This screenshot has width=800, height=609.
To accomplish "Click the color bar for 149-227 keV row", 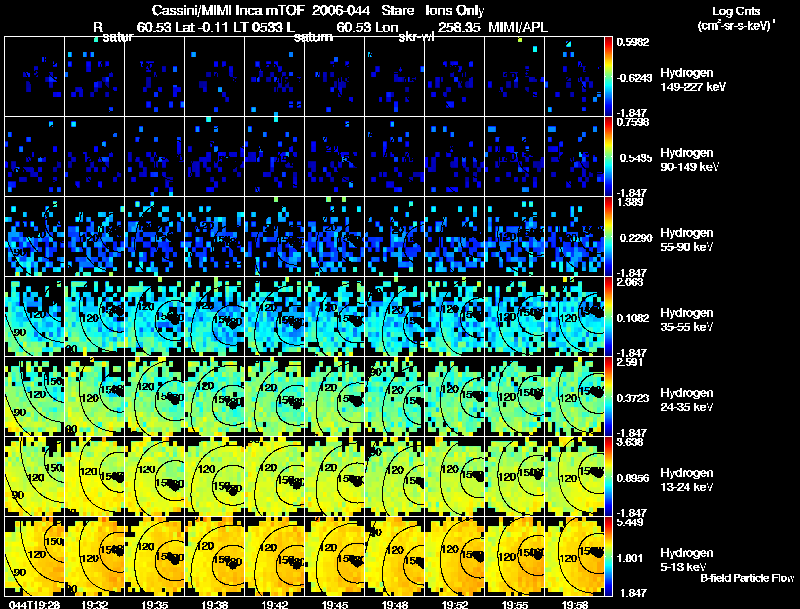I will [608, 77].
